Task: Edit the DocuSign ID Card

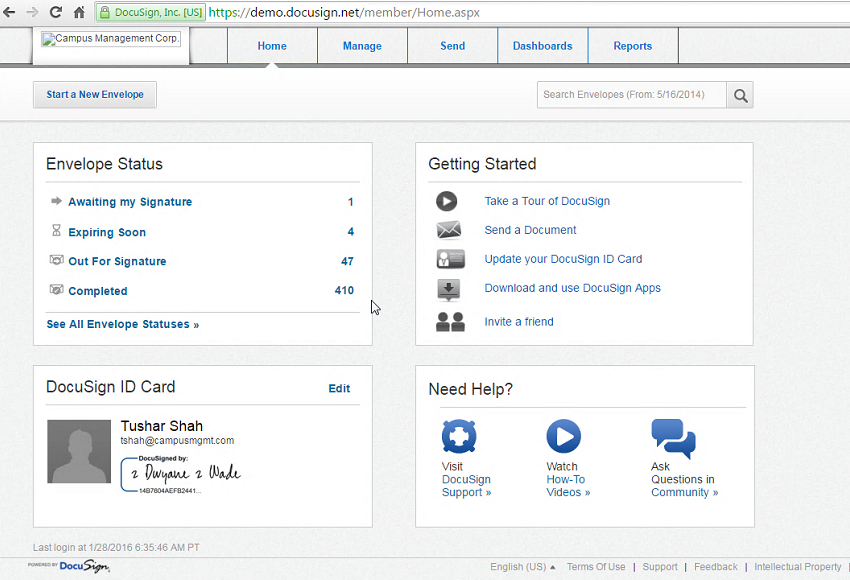Action: pyautogui.click(x=339, y=388)
